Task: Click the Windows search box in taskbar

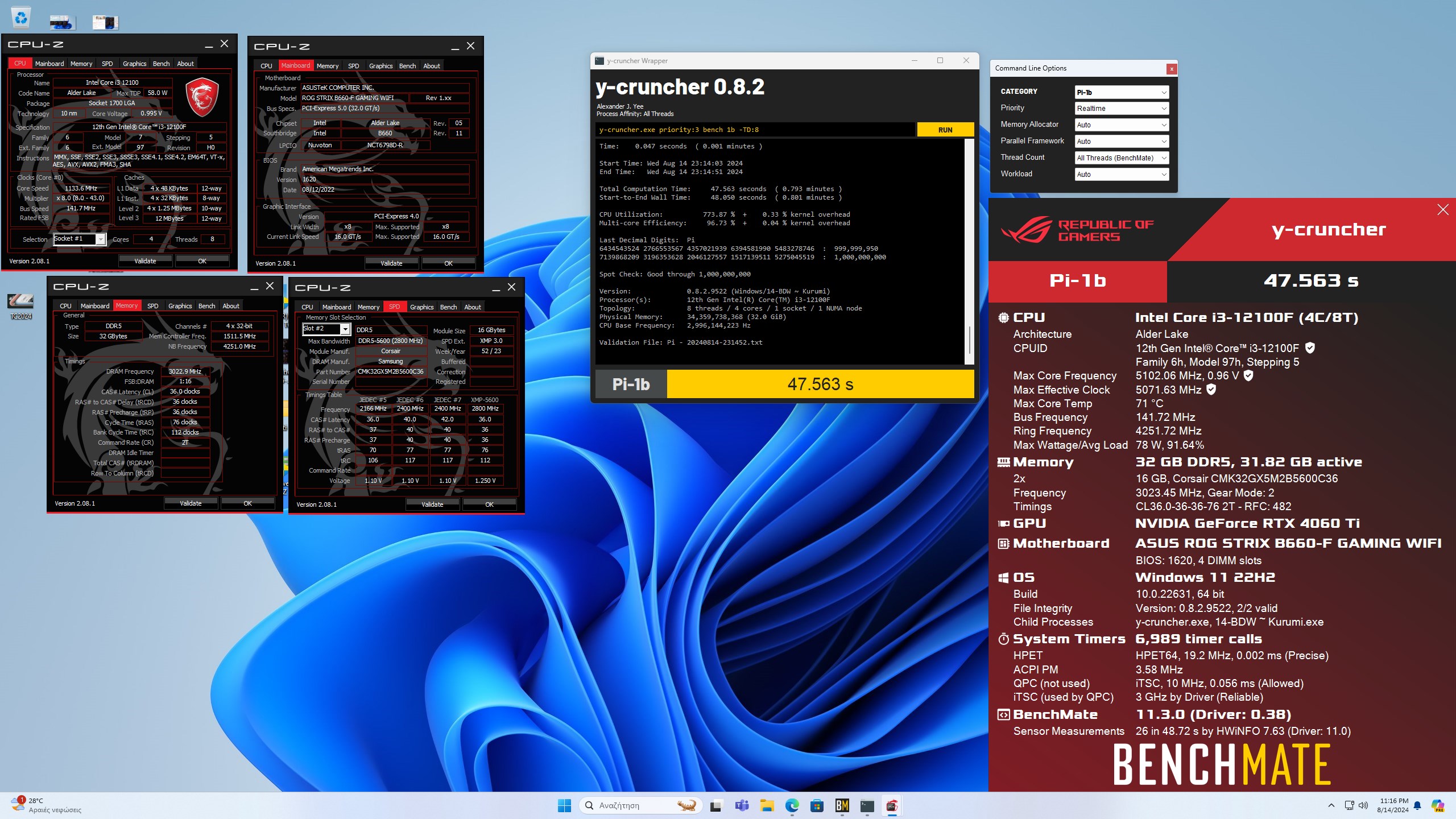Action: (641, 805)
